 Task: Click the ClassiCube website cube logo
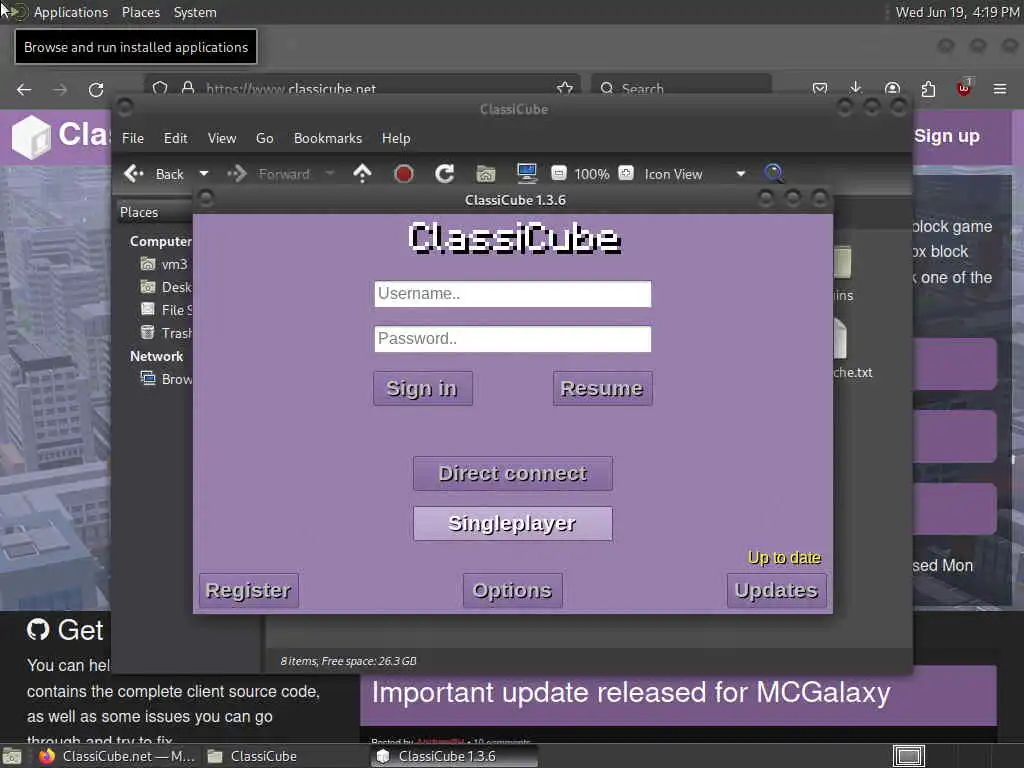(x=31, y=137)
